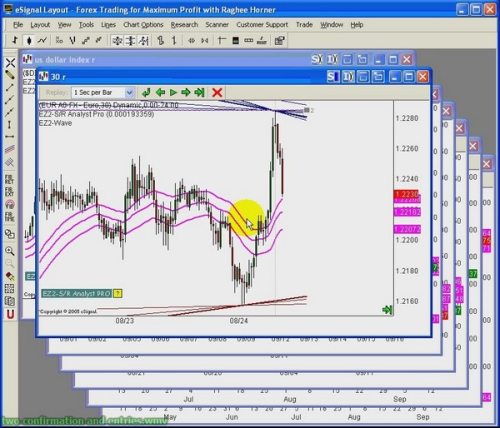Click the magenta 1.22182 price label
This screenshot has height=428, width=500.
[x=407, y=212]
